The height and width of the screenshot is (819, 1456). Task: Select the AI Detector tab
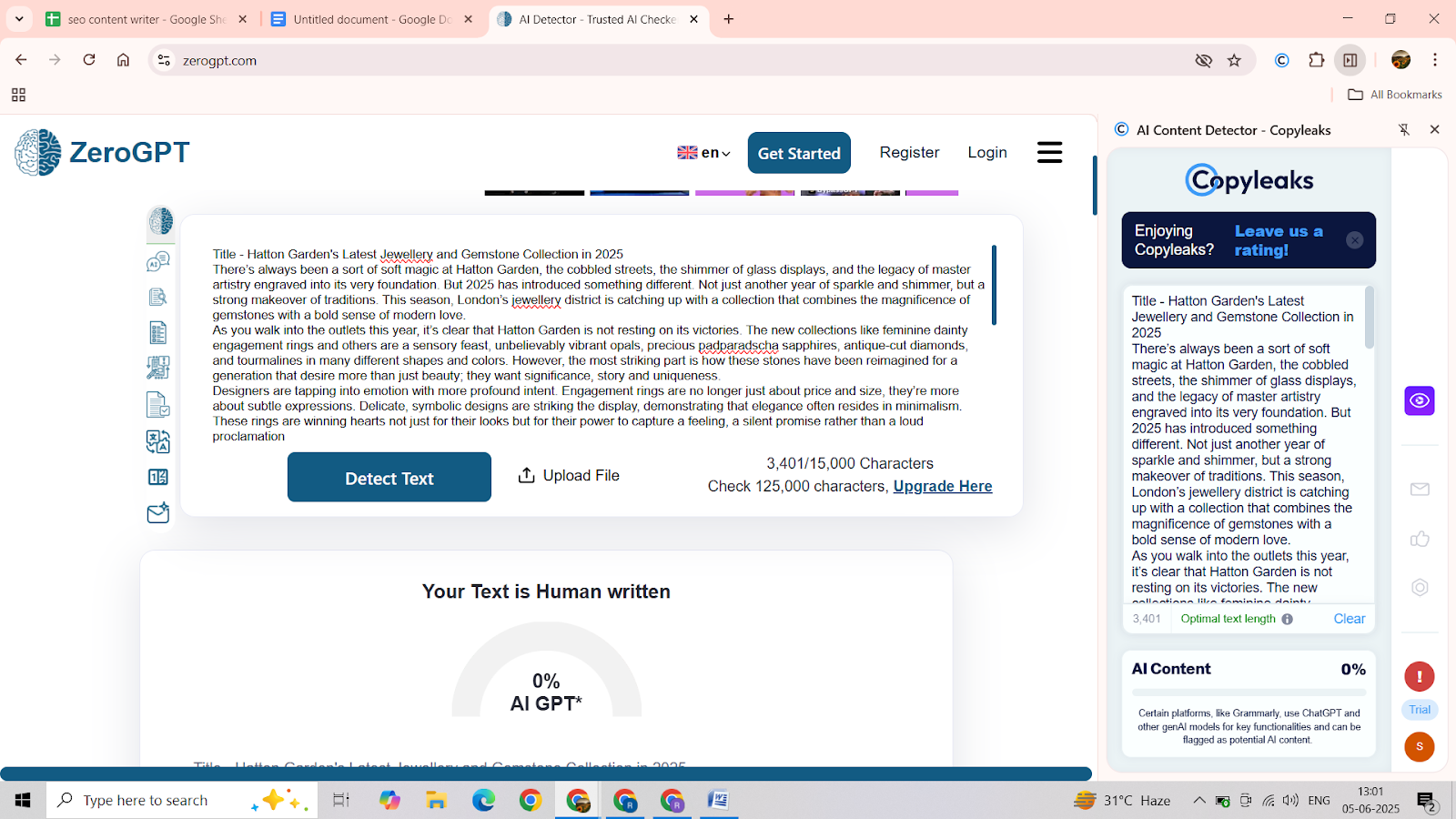597,19
